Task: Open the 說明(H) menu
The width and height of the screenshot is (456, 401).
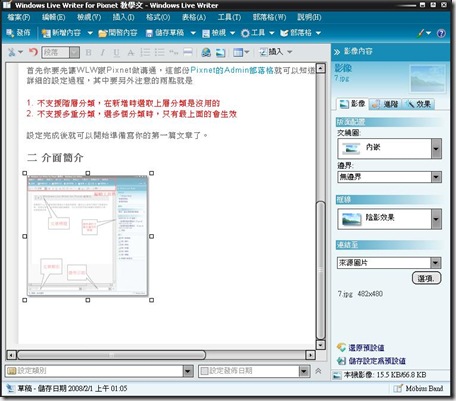Action: [309, 17]
